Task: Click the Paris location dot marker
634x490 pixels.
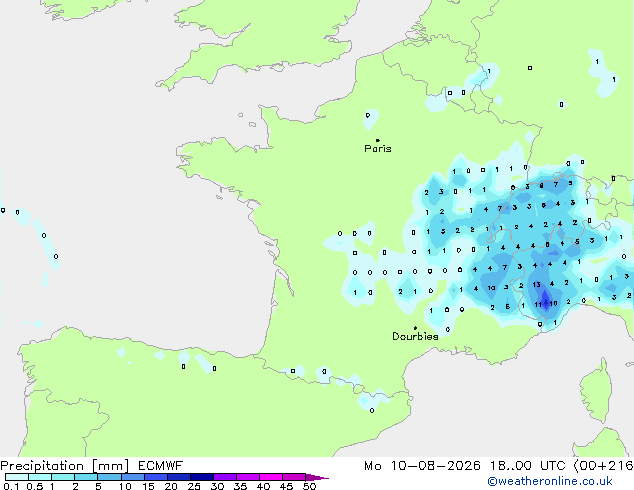Action: (378, 140)
